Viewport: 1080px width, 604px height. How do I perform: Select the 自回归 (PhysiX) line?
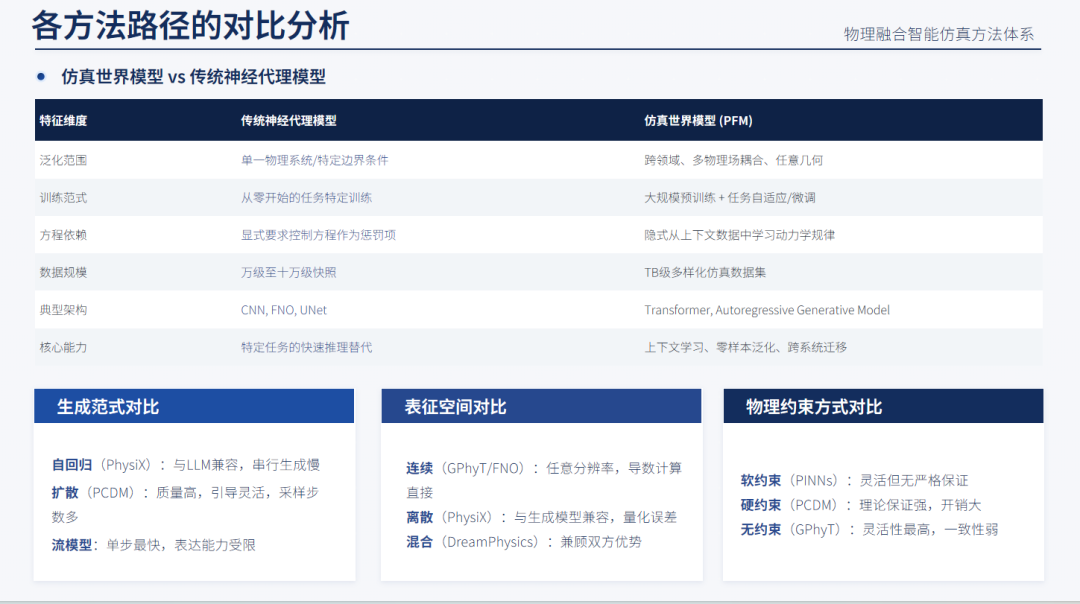click(186, 465)
